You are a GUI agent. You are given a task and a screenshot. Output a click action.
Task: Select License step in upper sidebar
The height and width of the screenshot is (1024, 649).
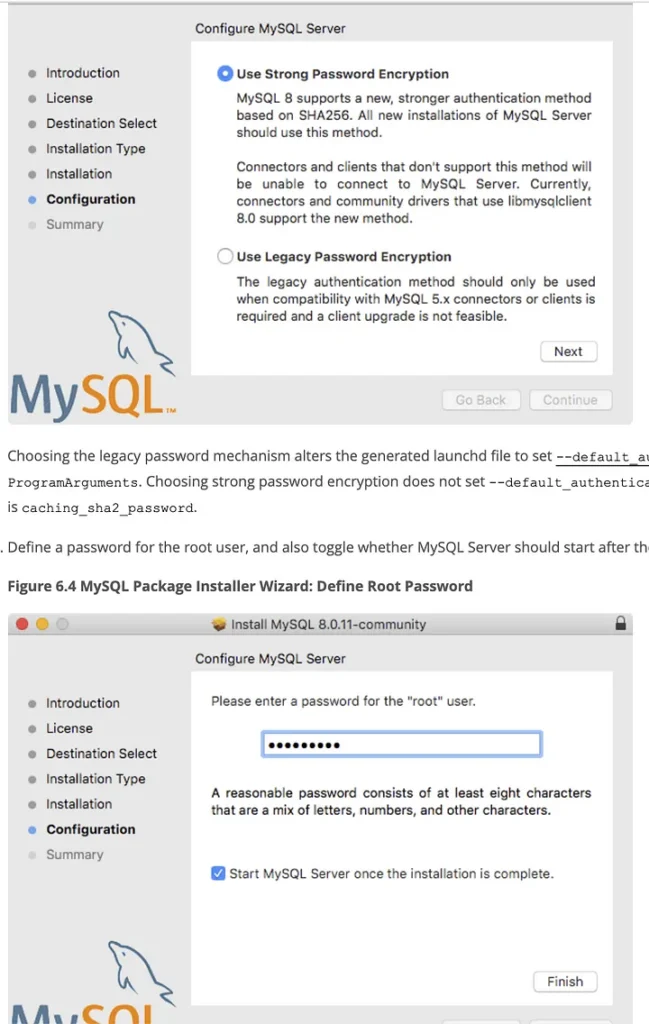69,98
